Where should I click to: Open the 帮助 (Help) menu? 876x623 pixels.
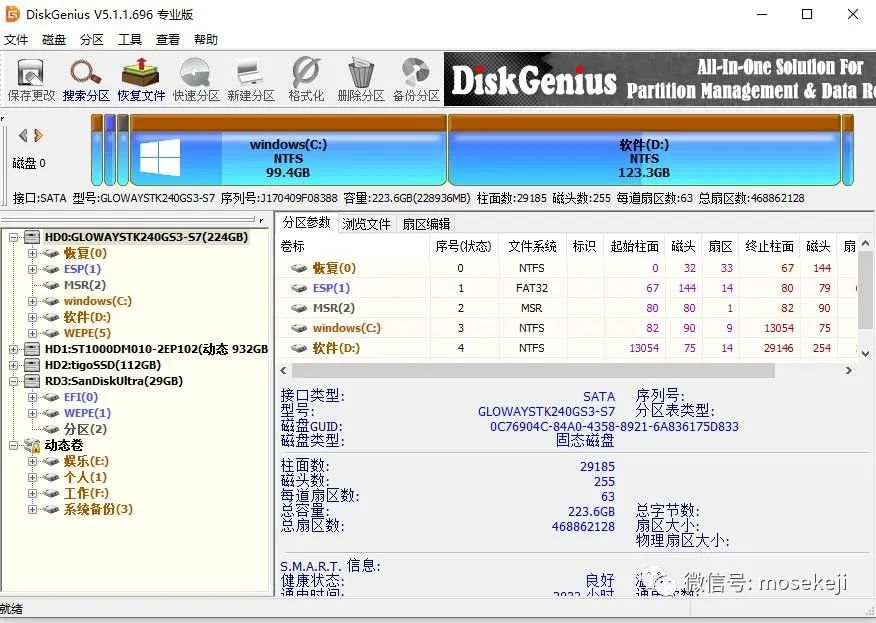pos(206,40)
